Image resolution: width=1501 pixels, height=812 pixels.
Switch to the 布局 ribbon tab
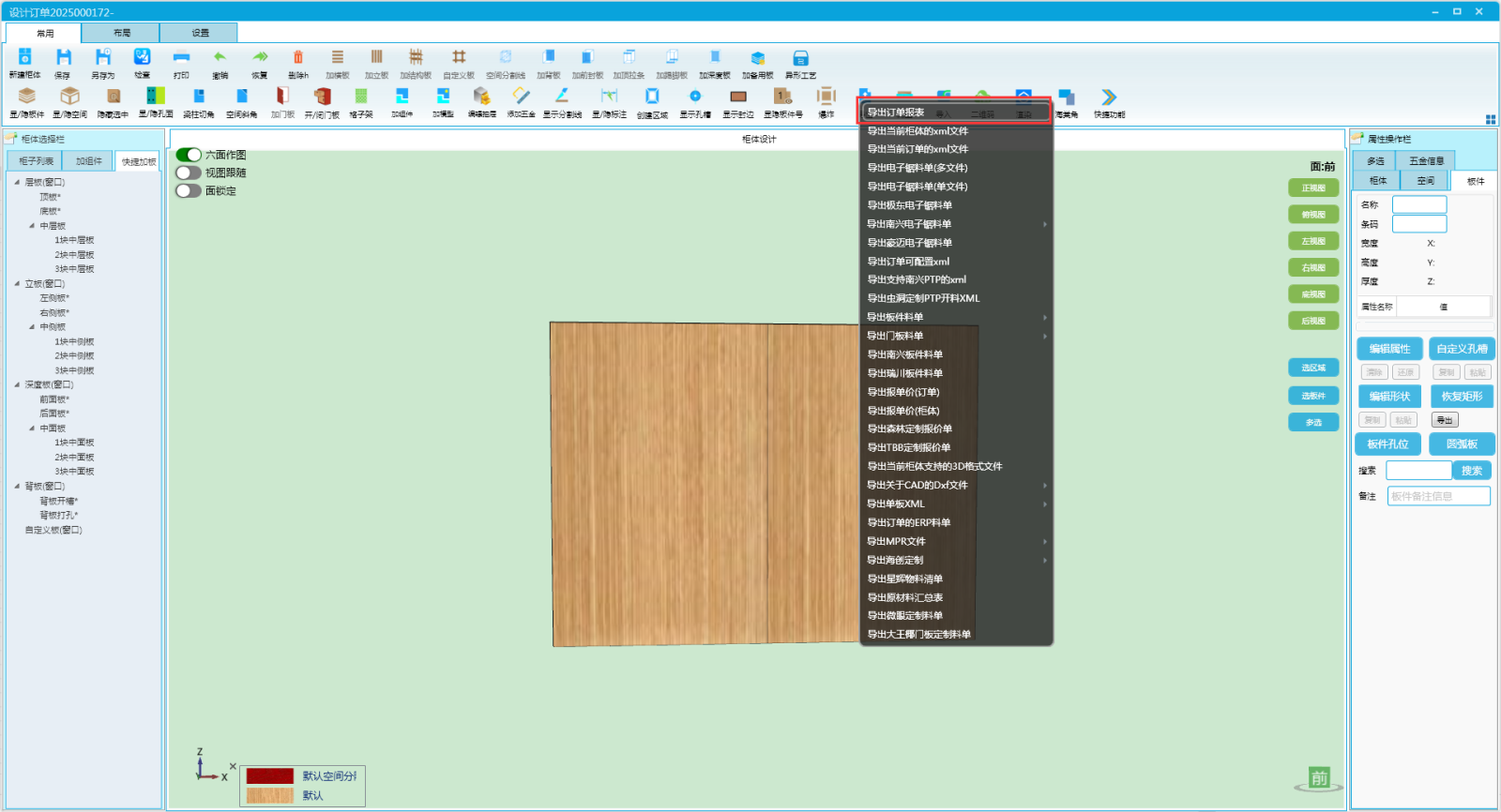pyautogui.click(x=121, y=33)
